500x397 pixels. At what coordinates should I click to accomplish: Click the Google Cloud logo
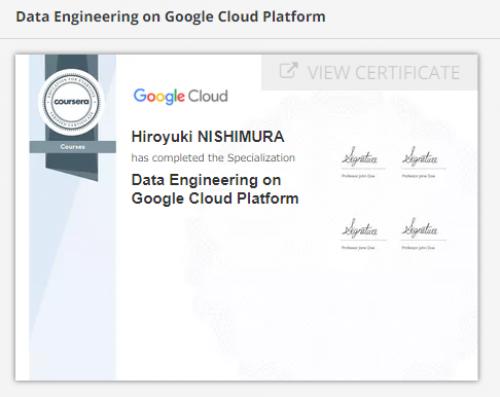tap(181, 96)
